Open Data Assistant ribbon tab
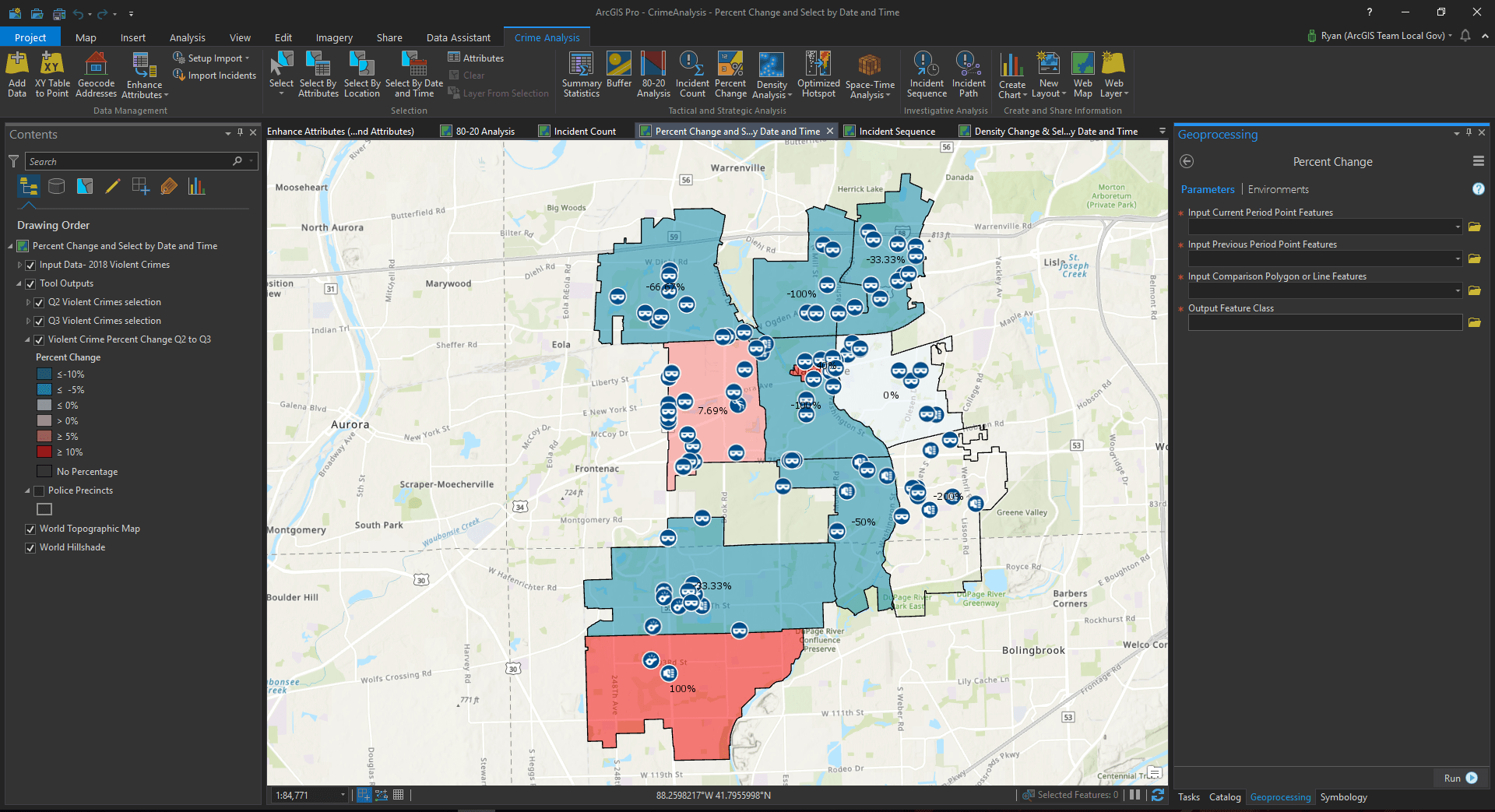1495x812 pixels. [x=459, y=37]
